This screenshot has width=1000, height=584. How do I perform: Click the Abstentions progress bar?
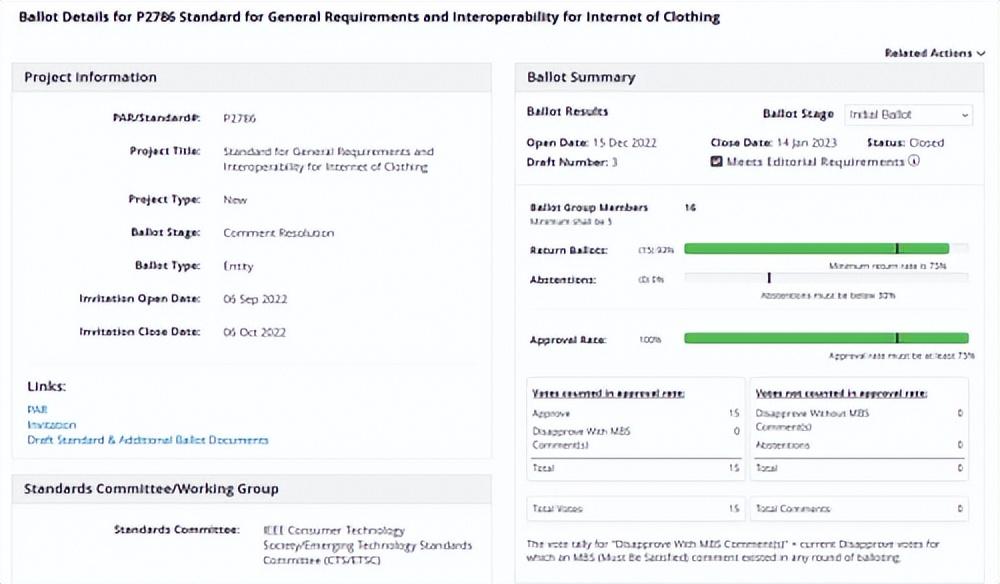[825, 279]
